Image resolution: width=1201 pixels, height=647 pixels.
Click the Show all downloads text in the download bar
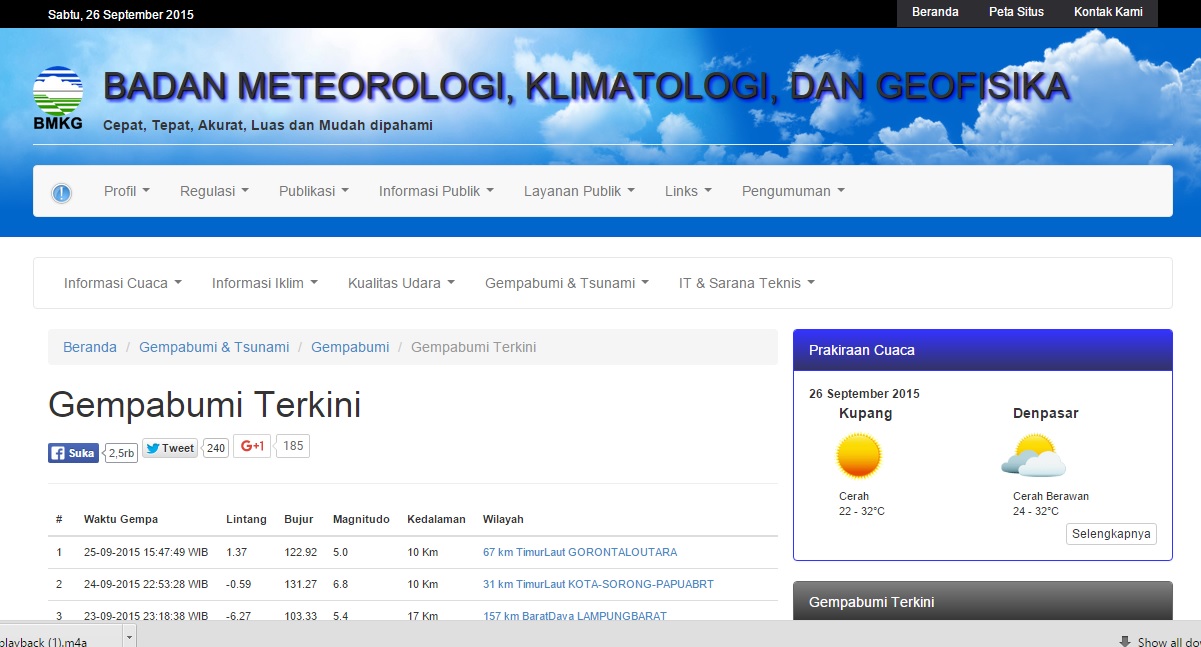(1168, 642)
